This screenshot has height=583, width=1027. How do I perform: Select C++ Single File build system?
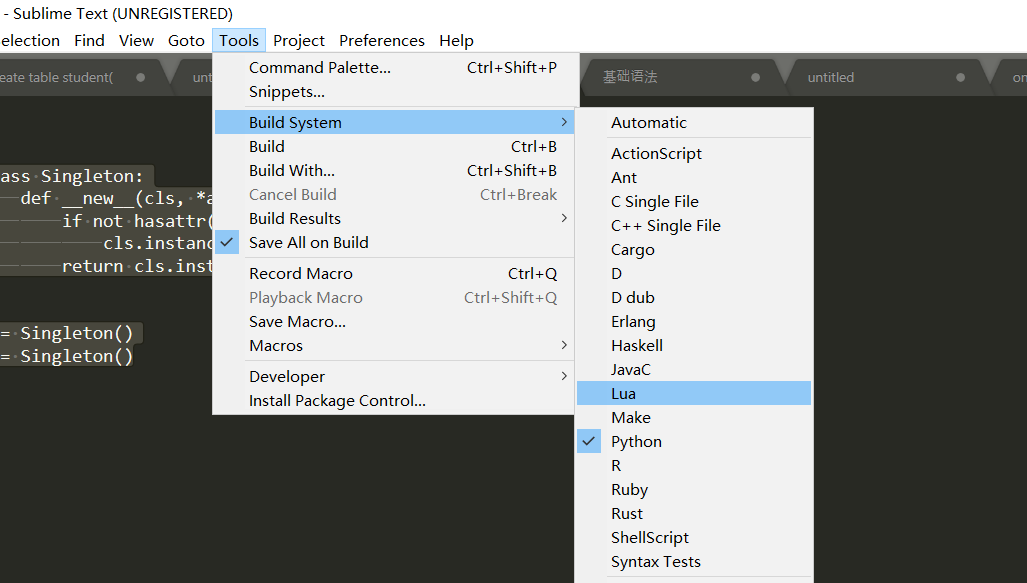[694, 225]
